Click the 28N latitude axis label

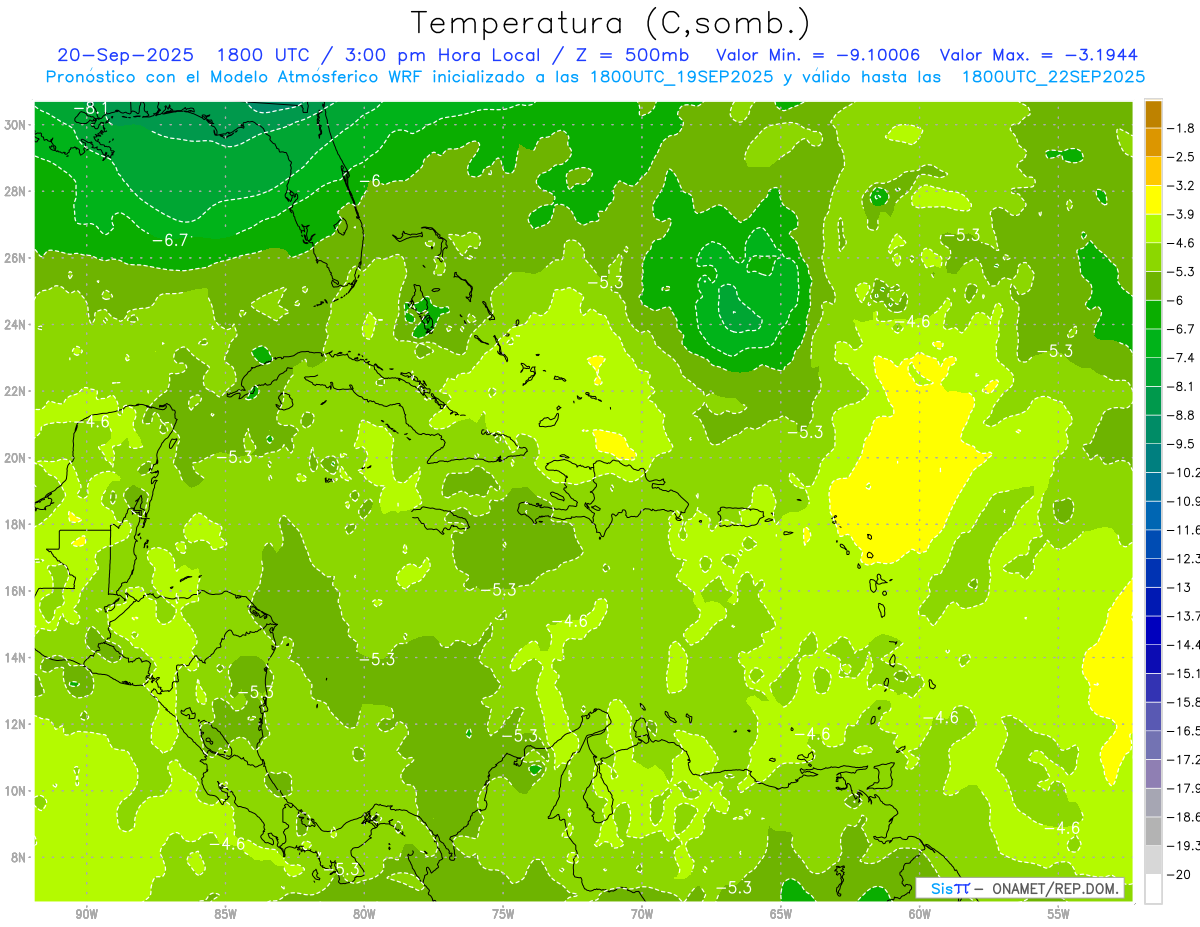click(x=17, y=191)
